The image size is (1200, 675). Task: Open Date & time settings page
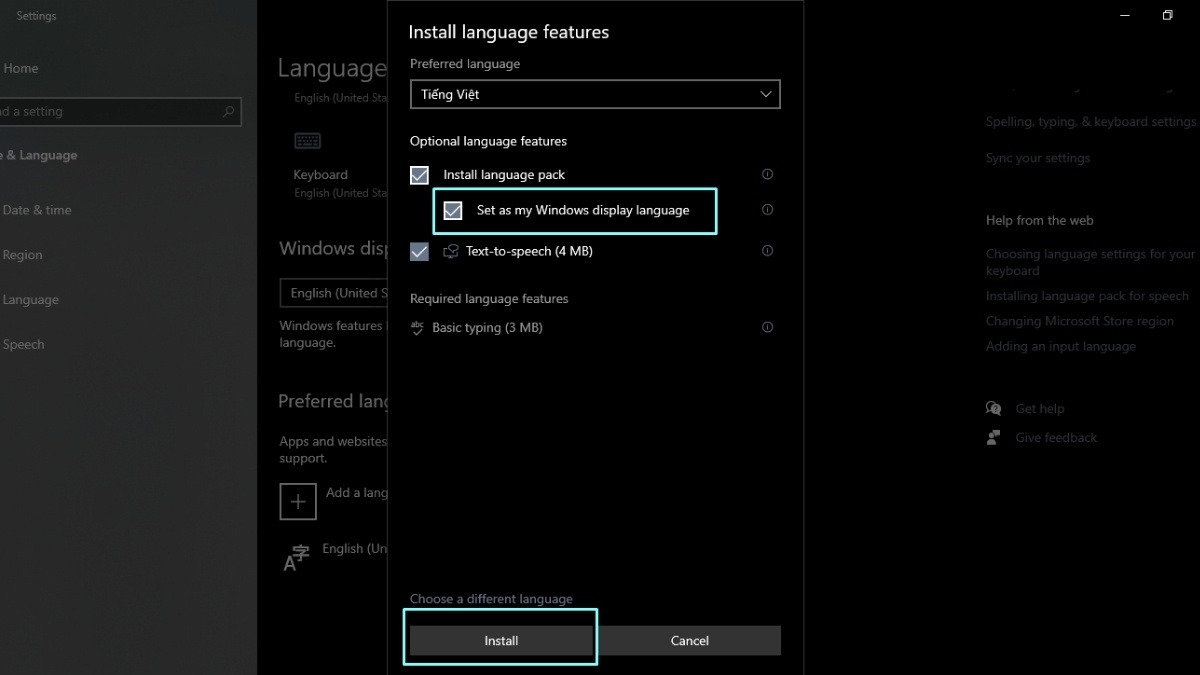(x=37, y=210)
